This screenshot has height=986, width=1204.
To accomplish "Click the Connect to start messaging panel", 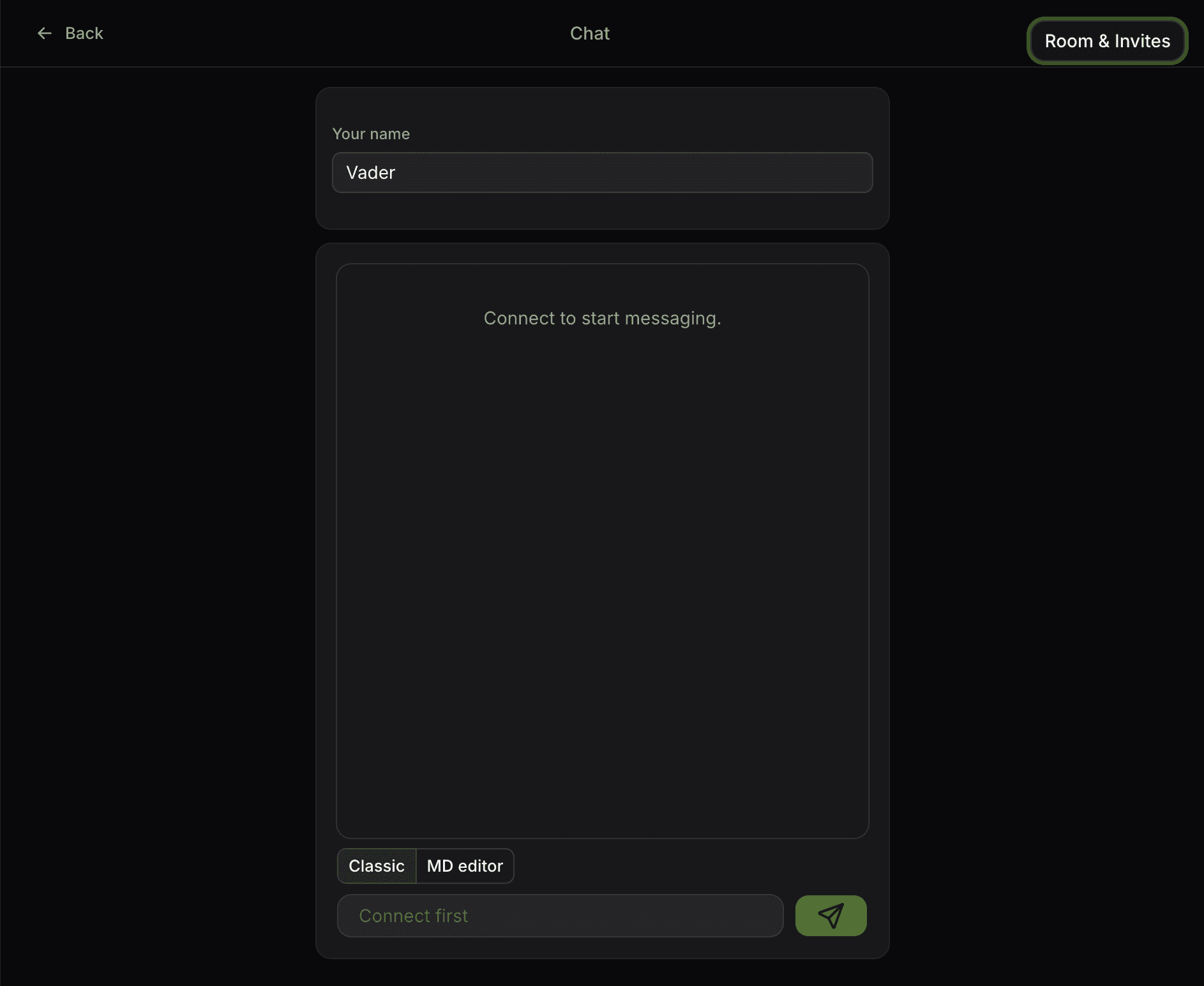I will (x=602, y=318).
